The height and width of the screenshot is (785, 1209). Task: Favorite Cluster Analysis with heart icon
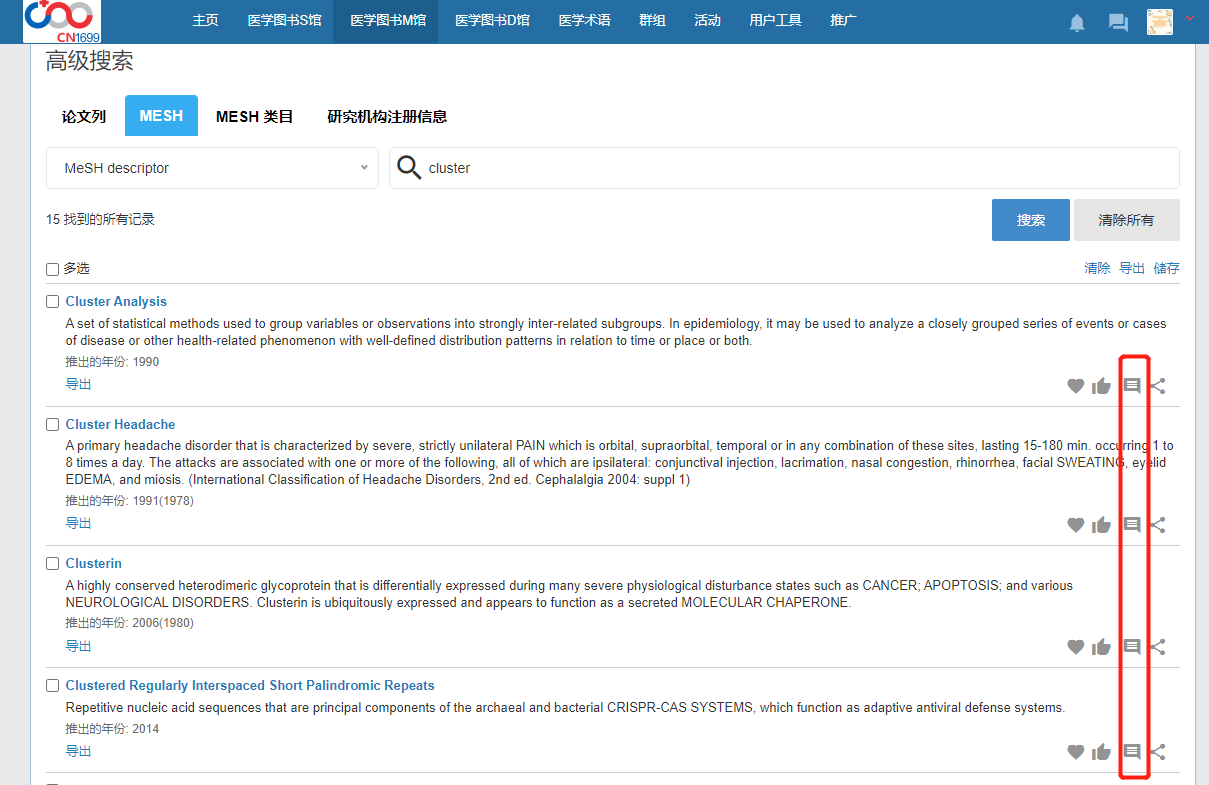(1075, 386)
